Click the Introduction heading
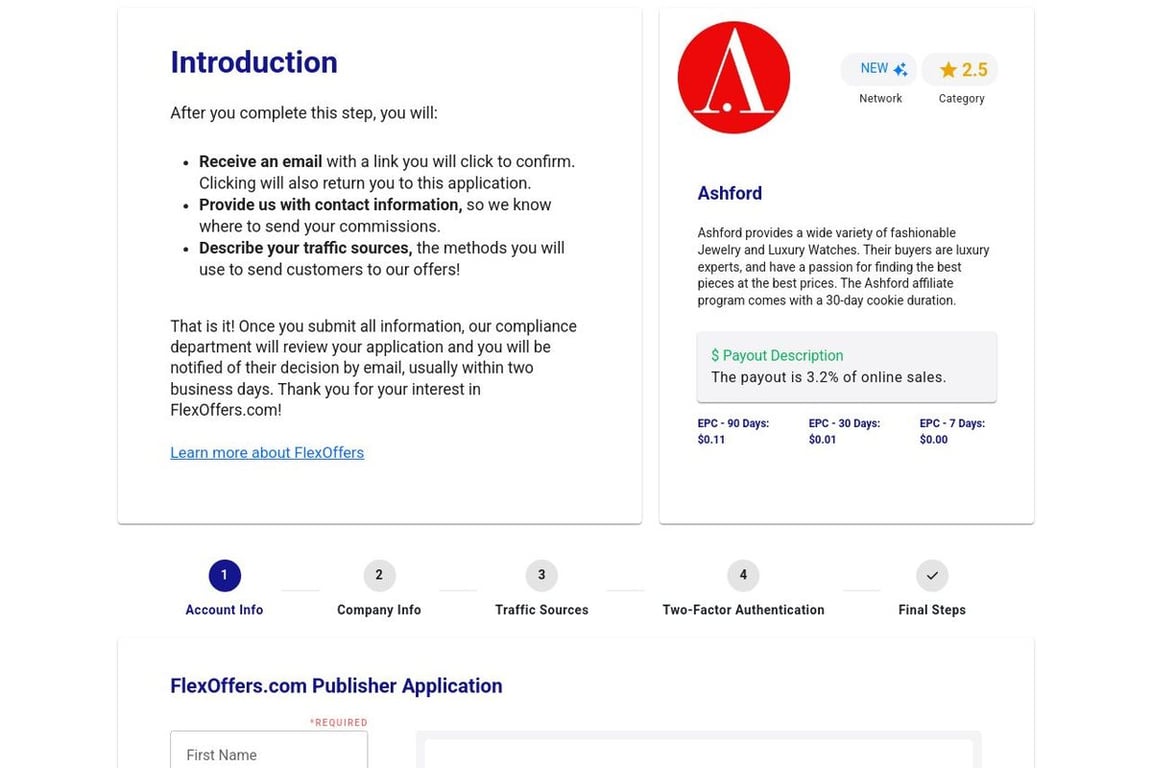This screenshot has height=768, width=1152. tap(253, 62)
